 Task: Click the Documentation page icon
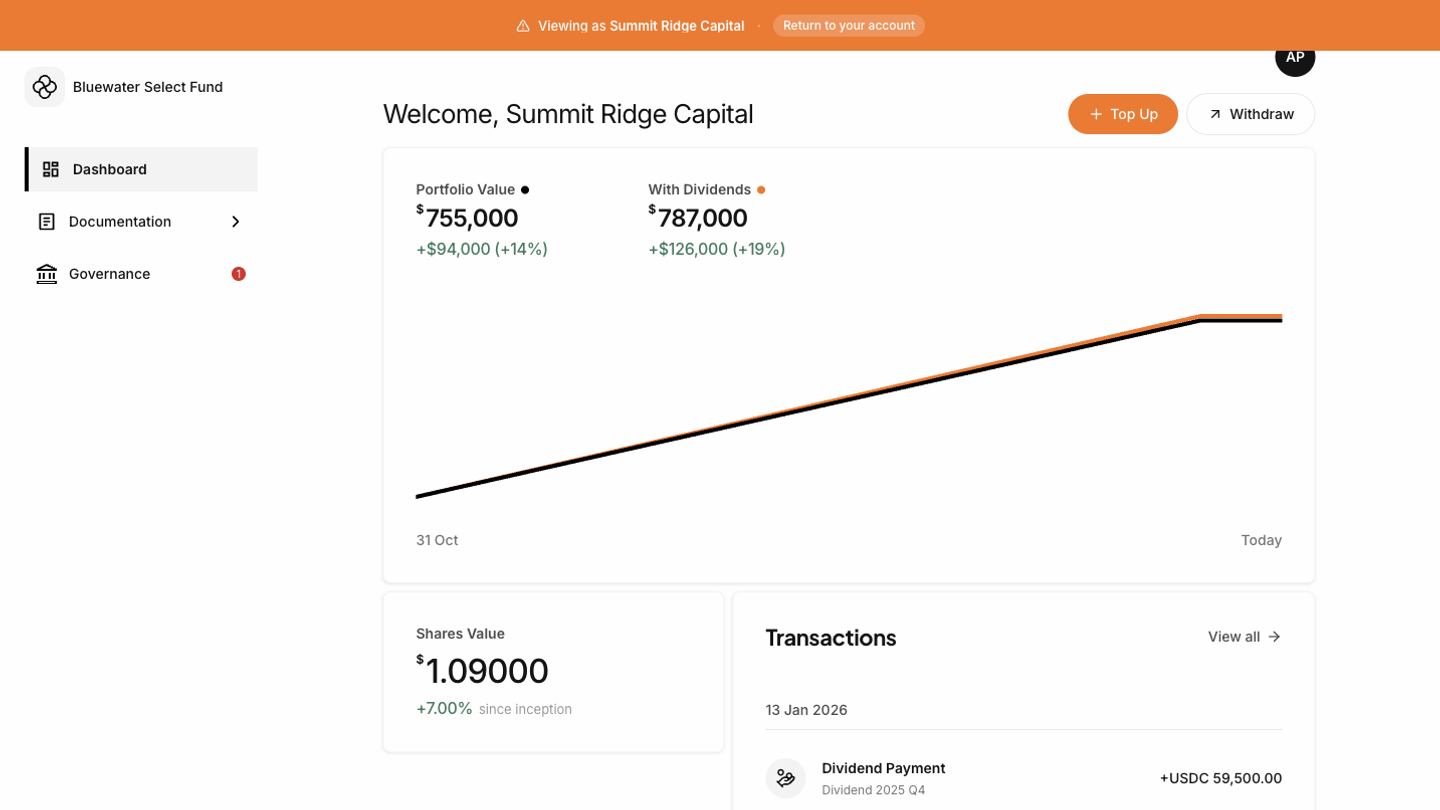47,222
